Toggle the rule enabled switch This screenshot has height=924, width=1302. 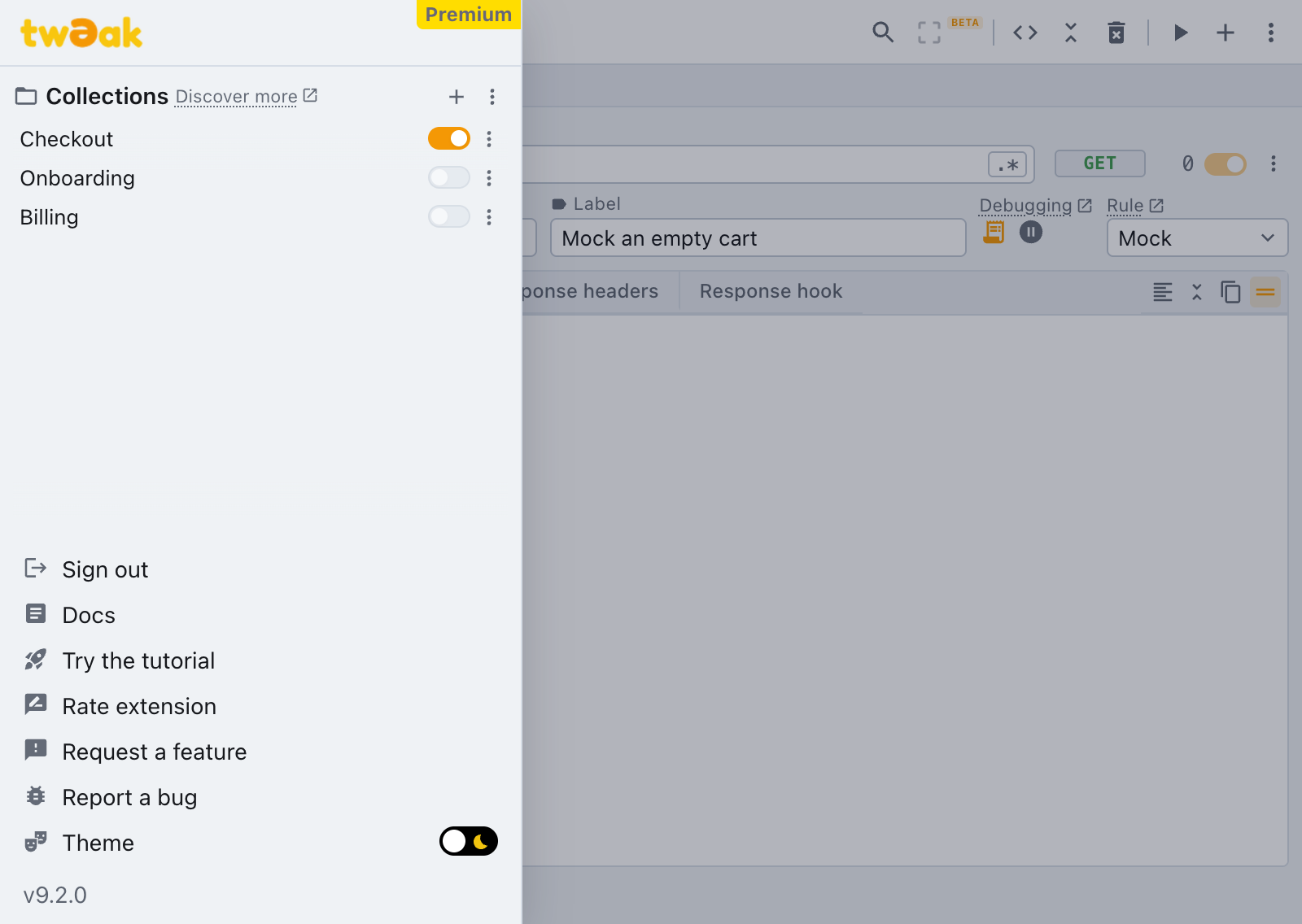coord(1226,163)
